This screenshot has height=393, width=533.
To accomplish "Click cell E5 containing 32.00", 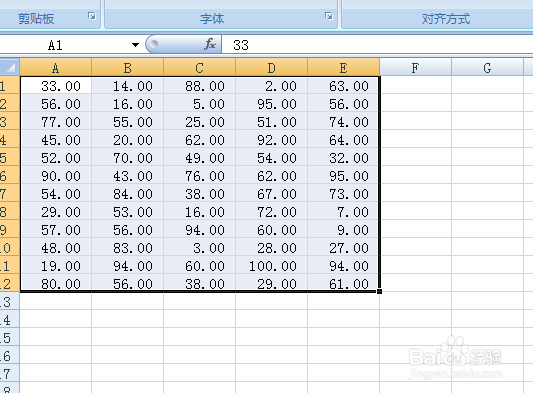I will 344,157.
